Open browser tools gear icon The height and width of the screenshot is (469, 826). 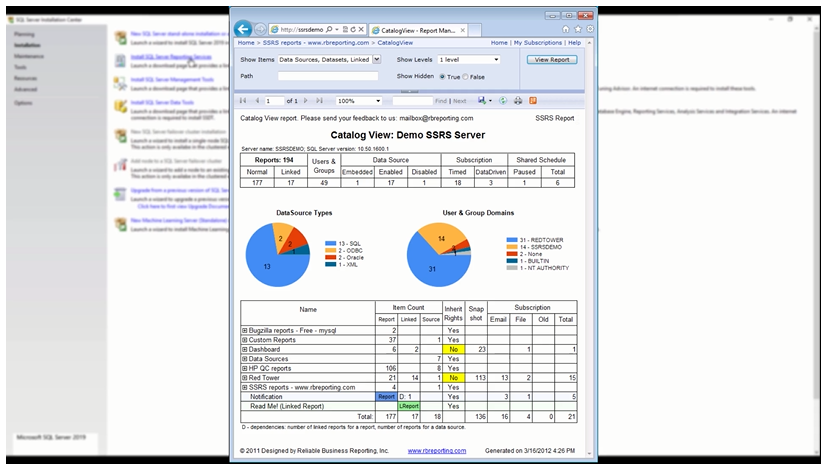(x=590, y=30)
